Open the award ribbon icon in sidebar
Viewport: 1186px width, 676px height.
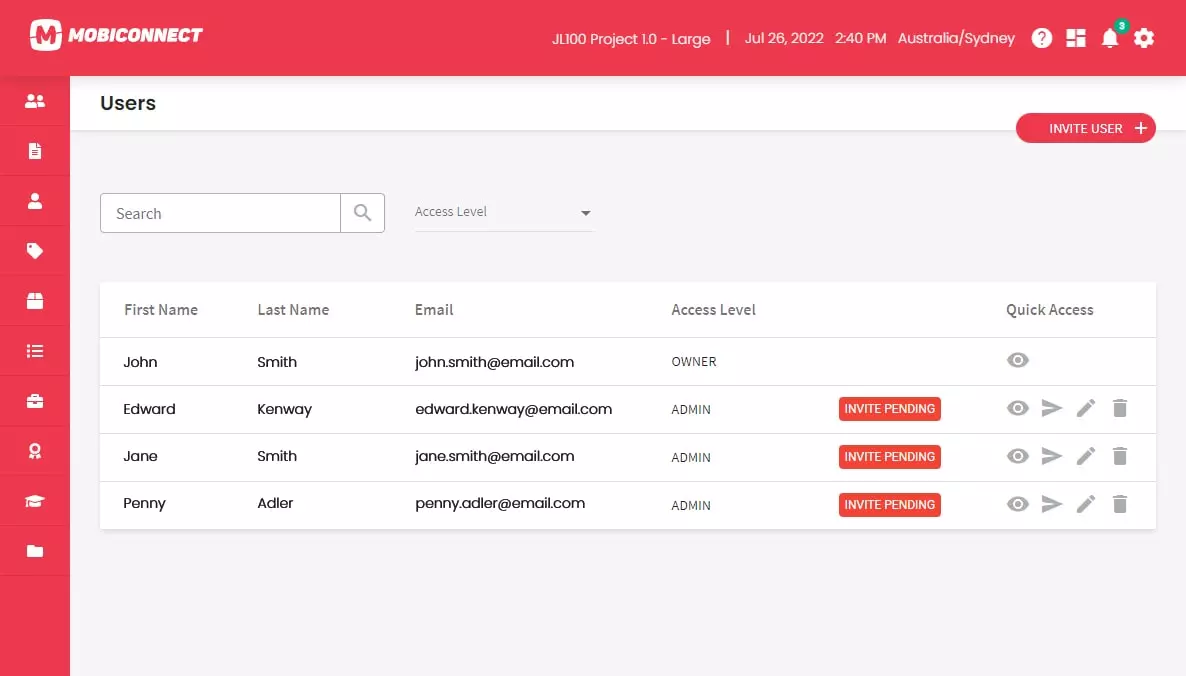coord(35,451)
